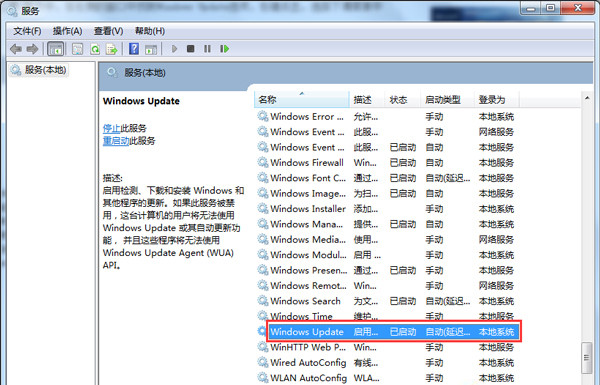Select the Windows Search service row

click(386, 301)
